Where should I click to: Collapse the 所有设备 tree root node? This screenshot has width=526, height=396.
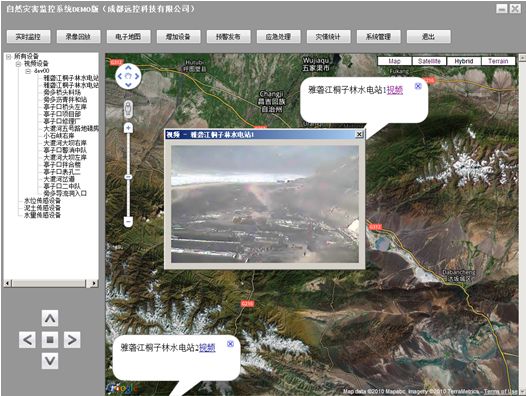[x=8, y=57]
